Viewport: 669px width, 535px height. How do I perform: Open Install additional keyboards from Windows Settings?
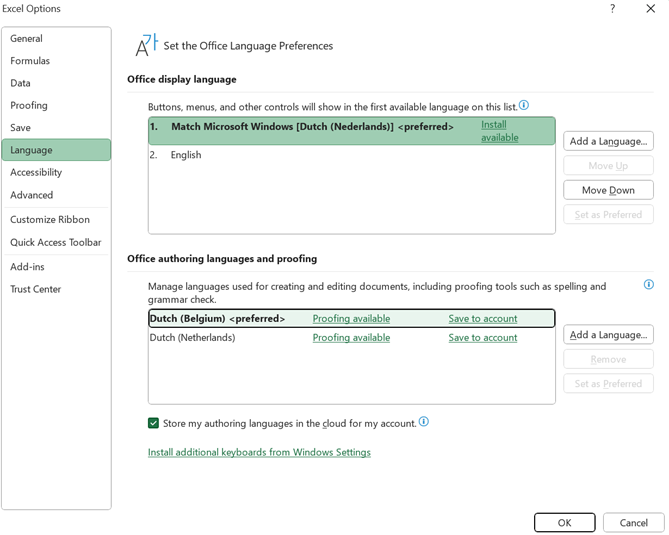coord(259,452)
